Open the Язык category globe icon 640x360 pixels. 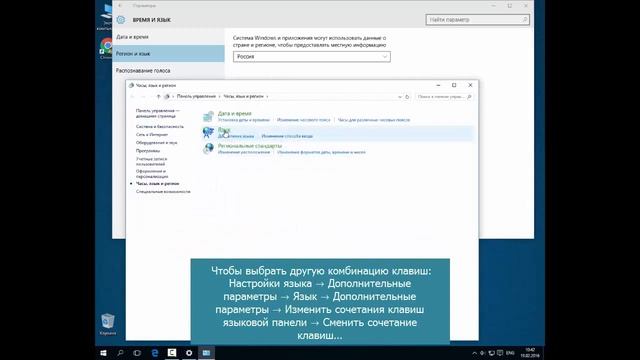[208, 132]
